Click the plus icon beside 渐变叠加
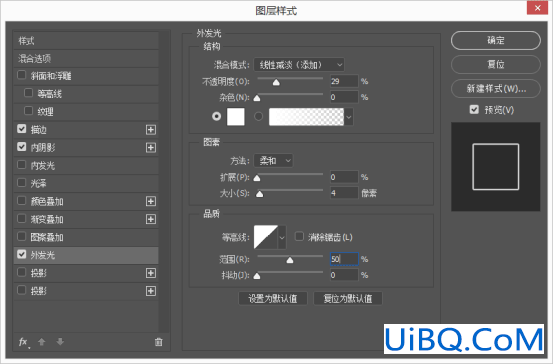 click(x=151, y=219)
